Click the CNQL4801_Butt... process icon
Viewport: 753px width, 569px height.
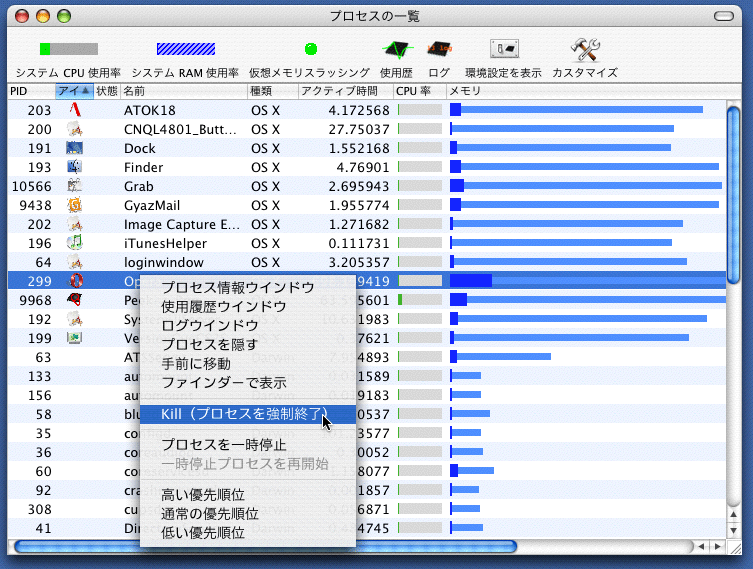point(74,129)
